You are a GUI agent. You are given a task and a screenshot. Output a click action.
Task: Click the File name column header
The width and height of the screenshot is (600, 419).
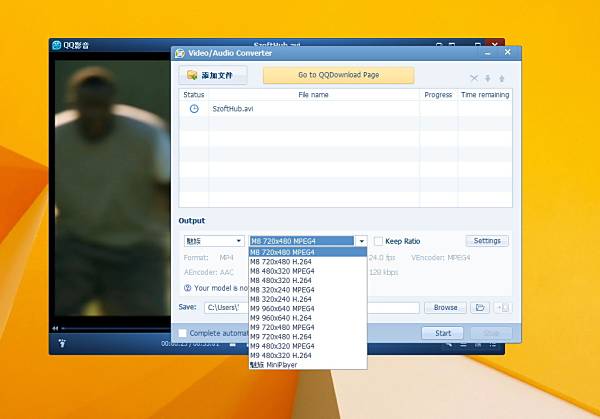tap(314, 95)
